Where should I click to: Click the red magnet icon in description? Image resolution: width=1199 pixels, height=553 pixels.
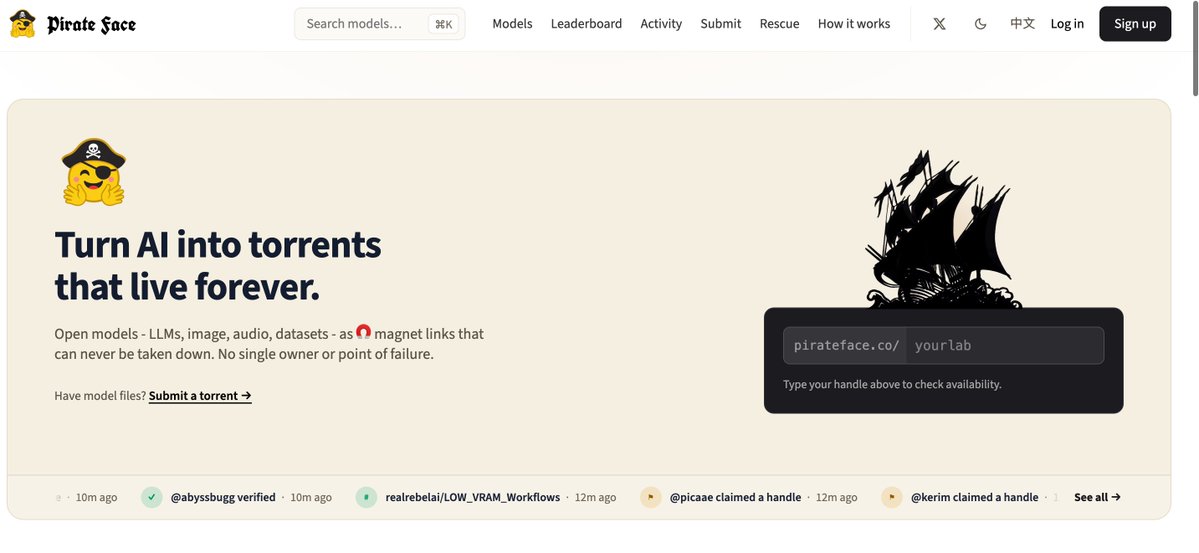[364, 332]
